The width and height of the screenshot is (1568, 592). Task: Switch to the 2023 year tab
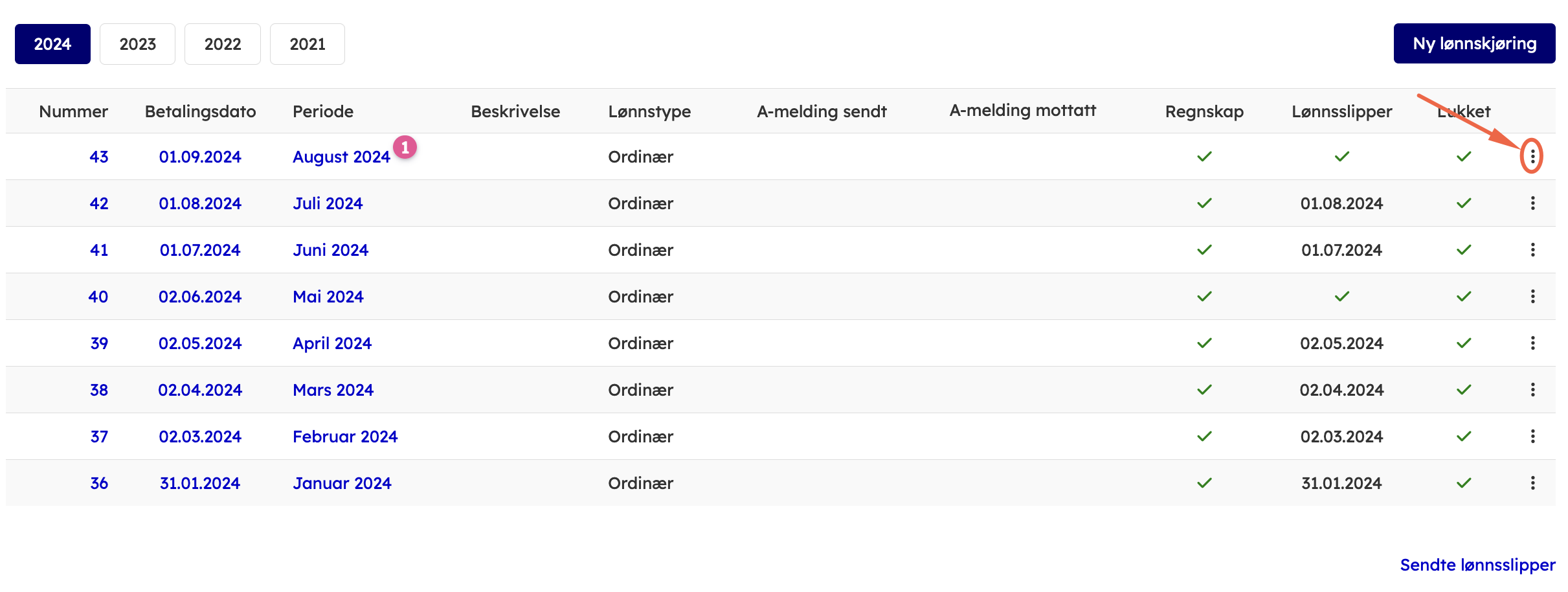(x=137, y=44)
